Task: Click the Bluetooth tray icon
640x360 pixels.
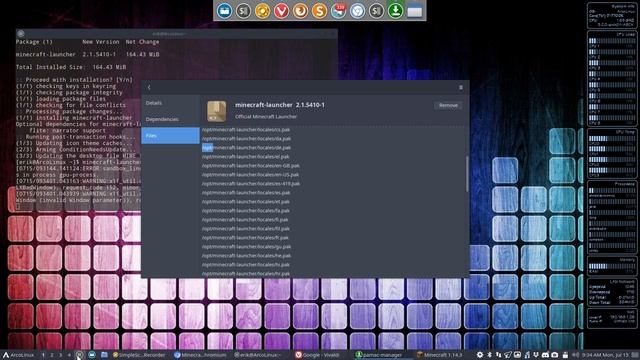Action: click(489, 355)
